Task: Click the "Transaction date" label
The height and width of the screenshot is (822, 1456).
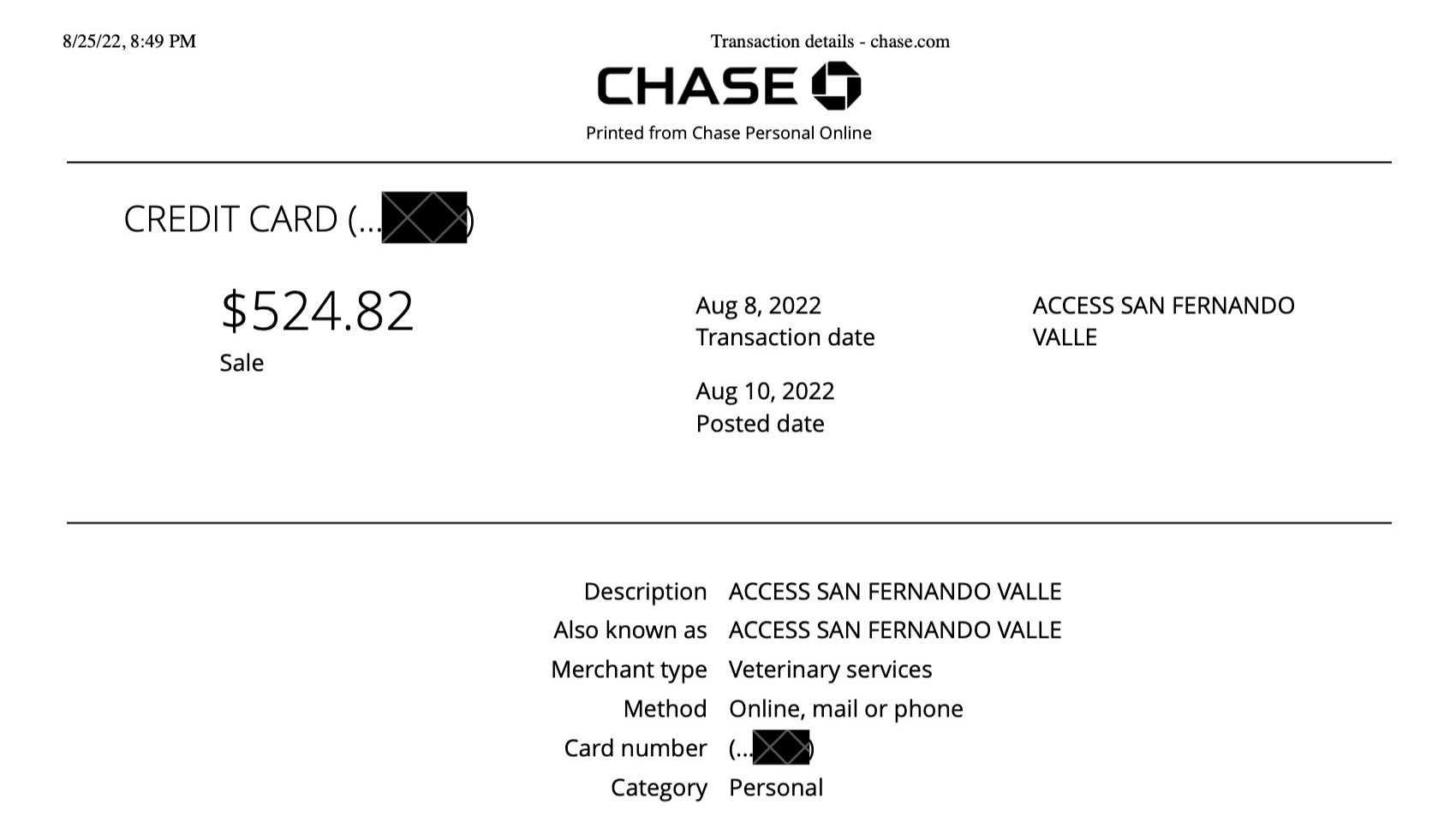Action: coord(785,337)
